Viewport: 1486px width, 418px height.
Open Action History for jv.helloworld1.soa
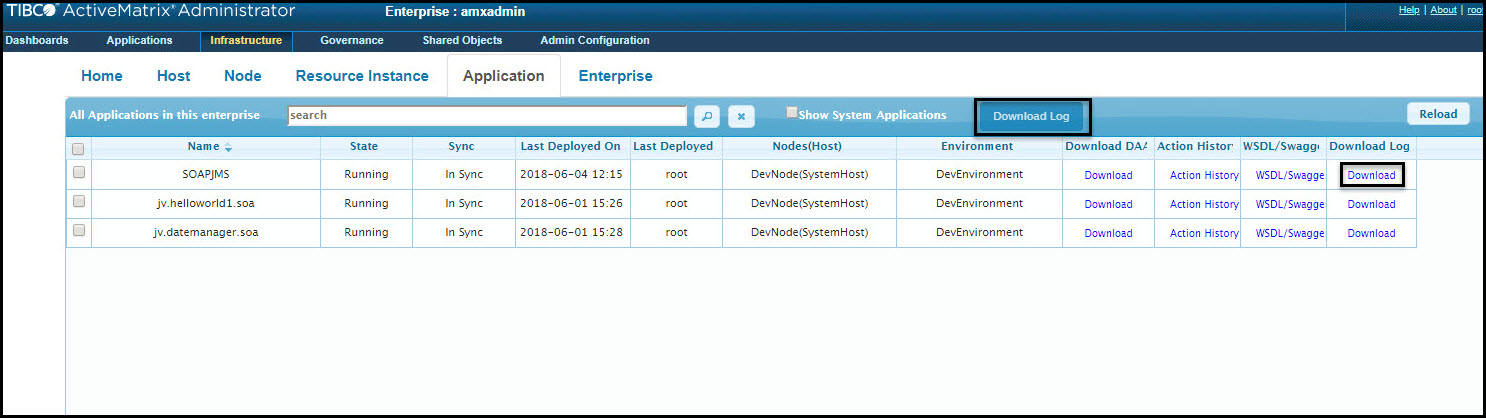[x=1204, y=205]
